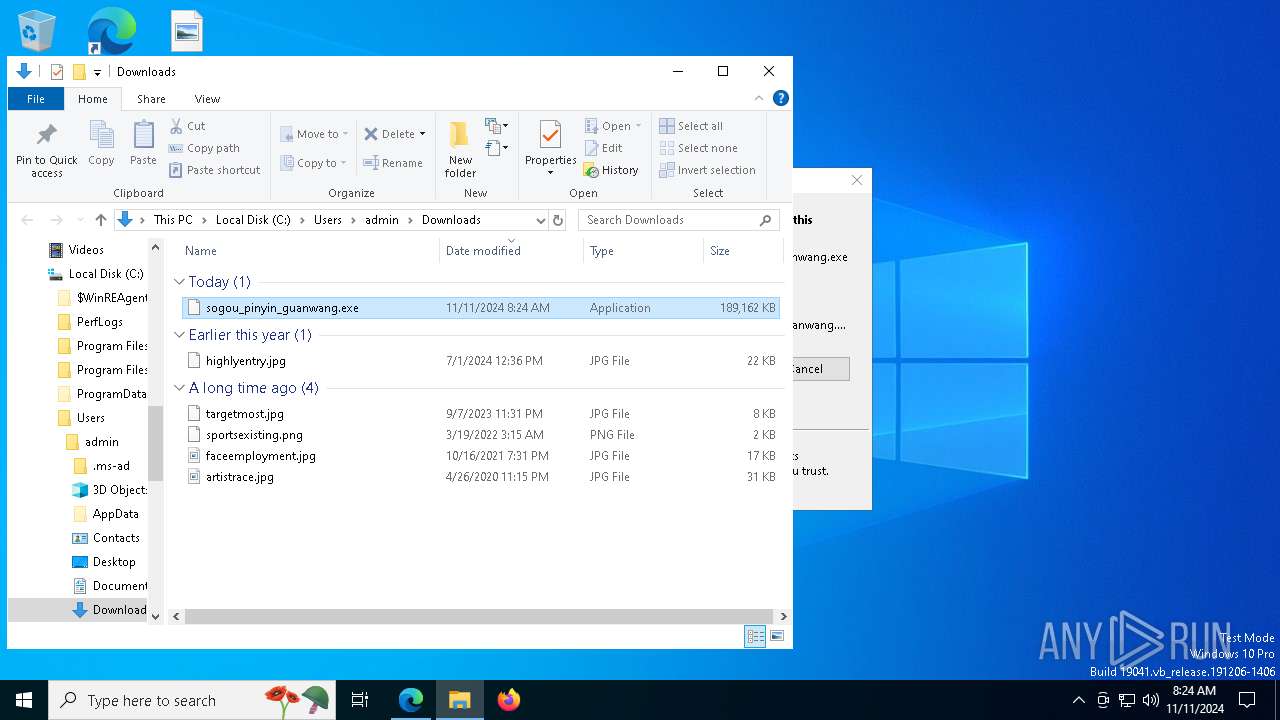Go up one folder level
The image size is (1280, 720).
(101, 220)
